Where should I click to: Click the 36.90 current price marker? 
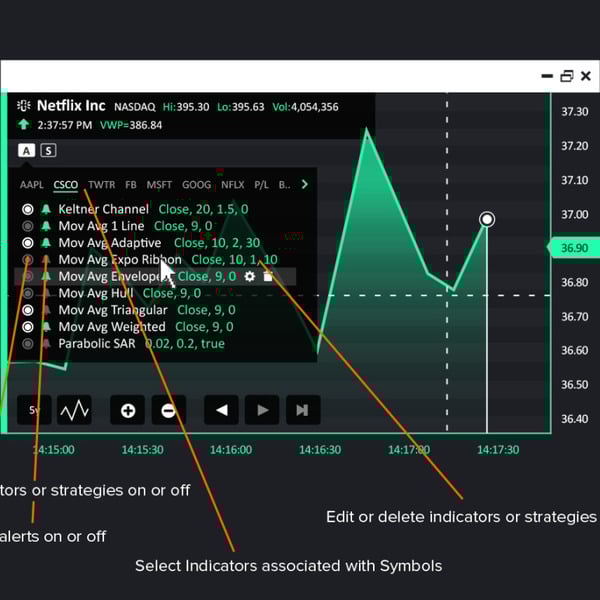pos(574,248)
